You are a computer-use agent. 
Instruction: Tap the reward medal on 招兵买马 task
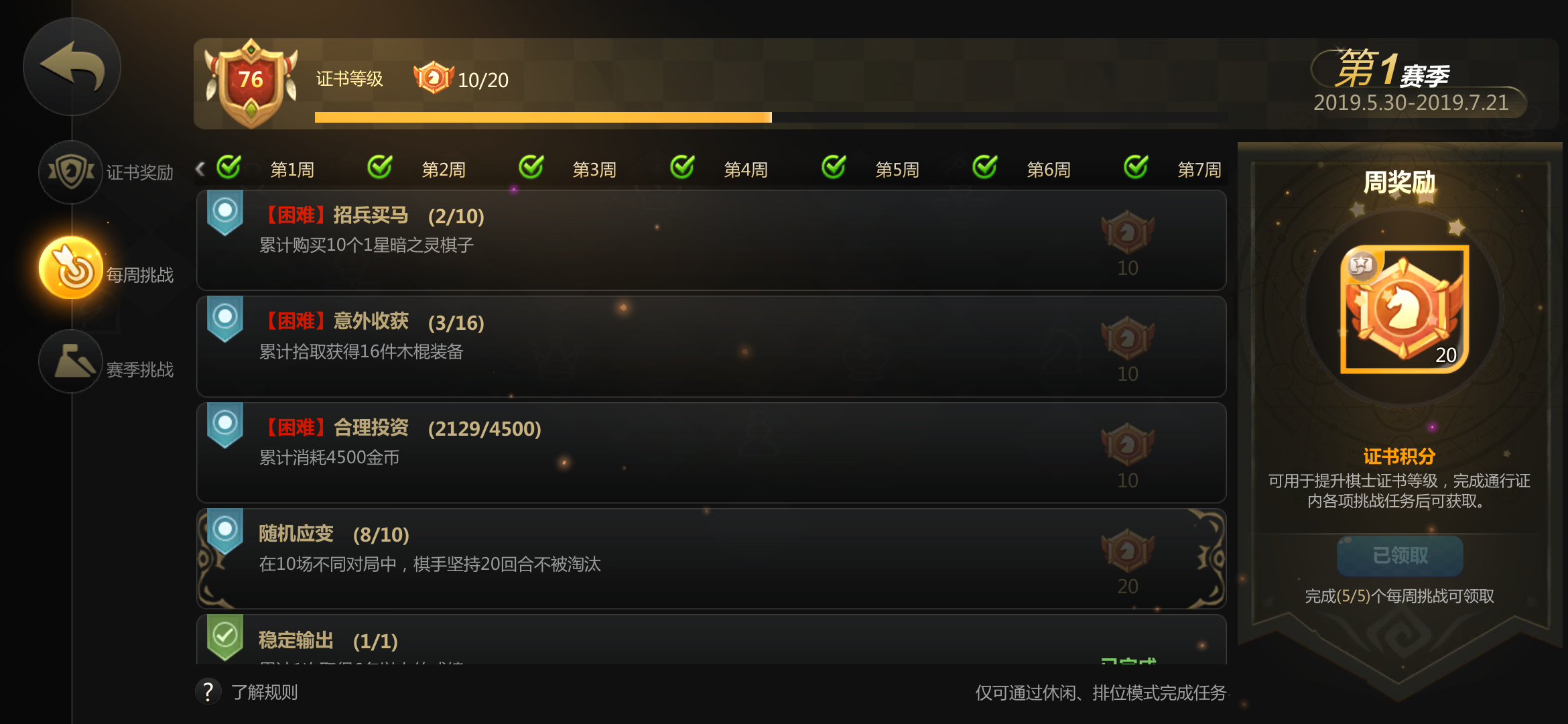pyautogui.click(x=1128, y=233)
